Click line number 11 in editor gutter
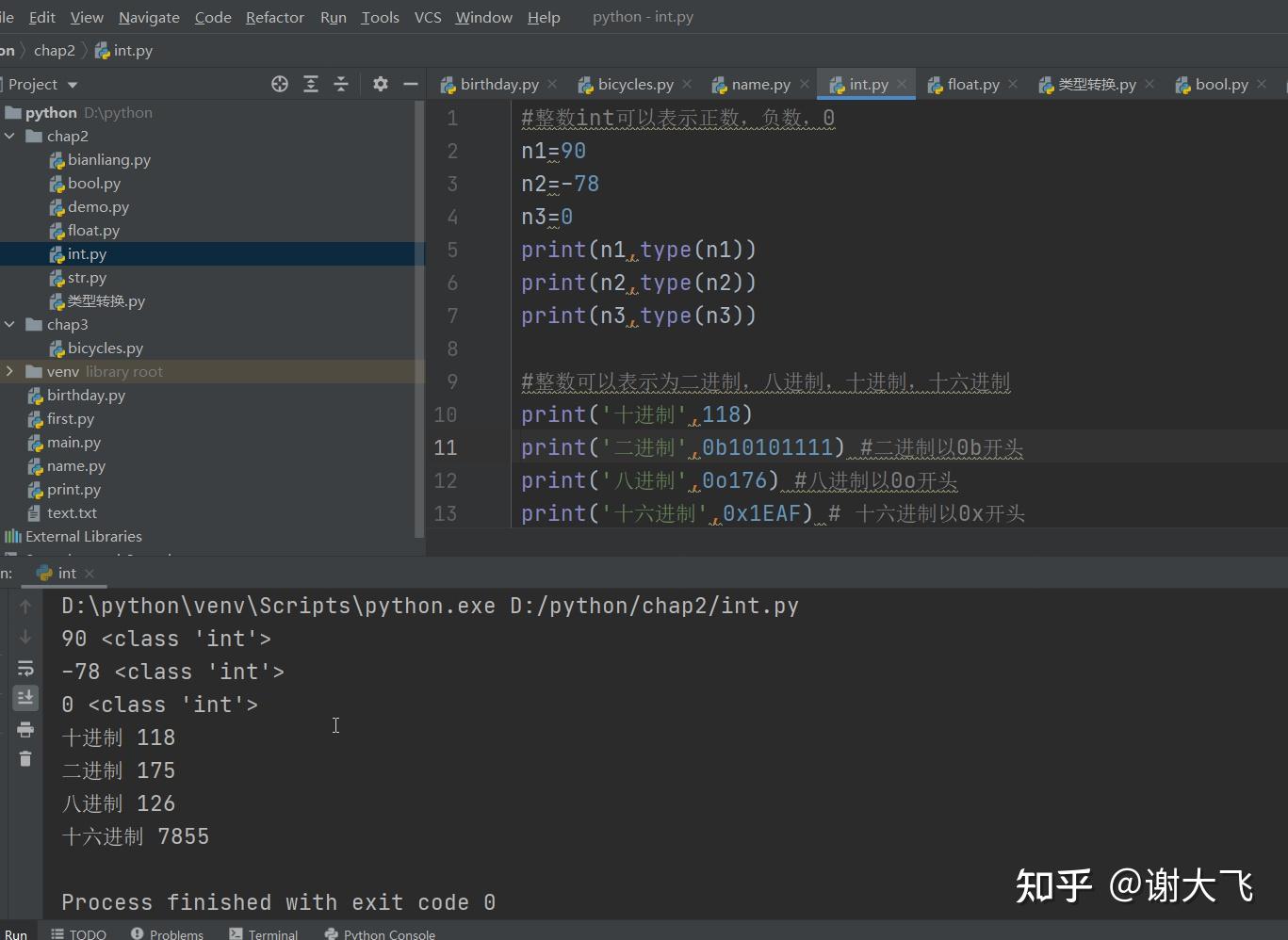 tap(446, 447)
